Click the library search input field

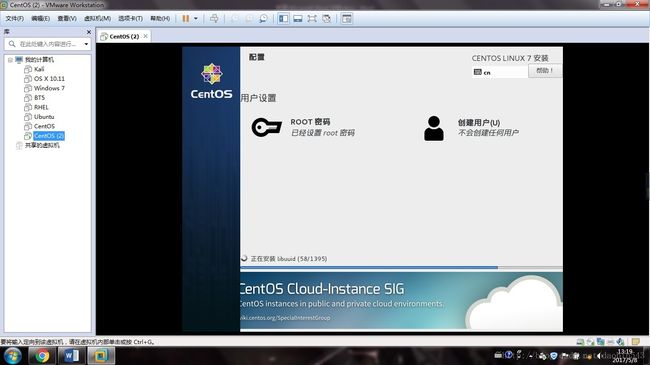click(48, 44)
